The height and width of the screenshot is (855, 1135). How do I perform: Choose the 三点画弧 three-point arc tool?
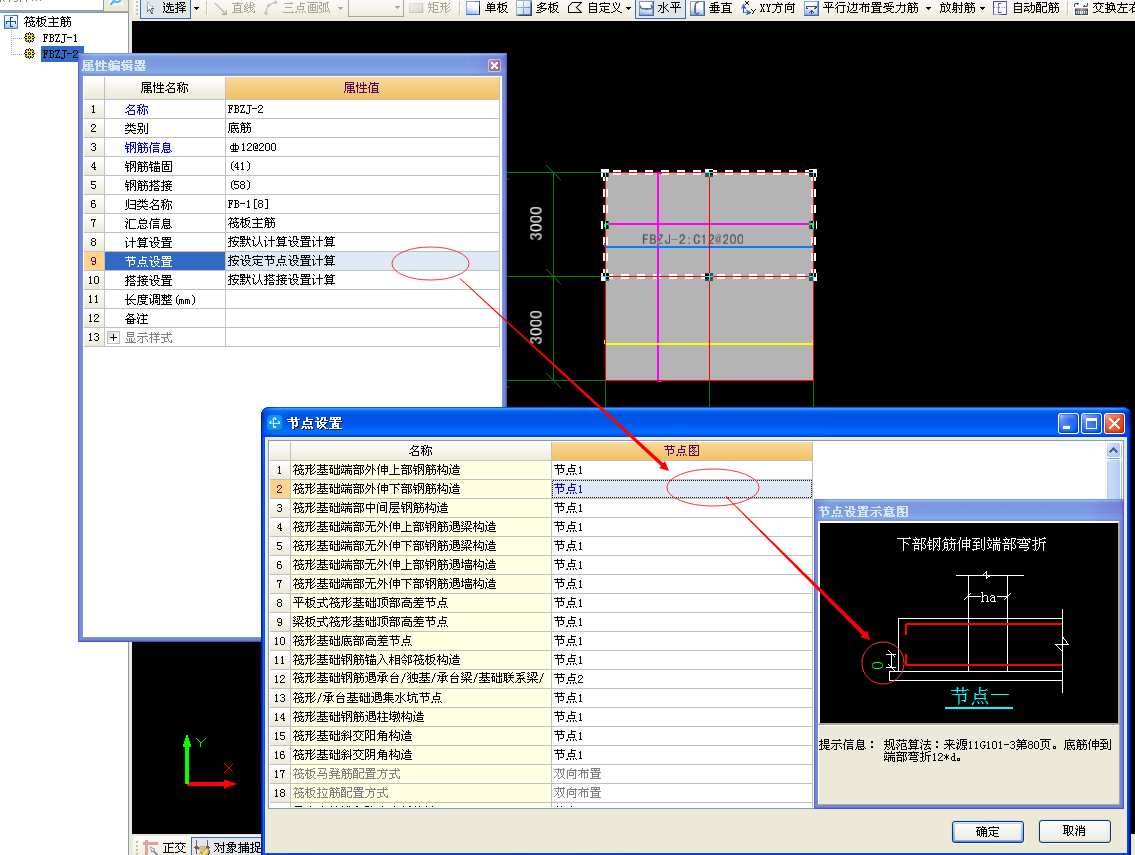click(298, 8)
